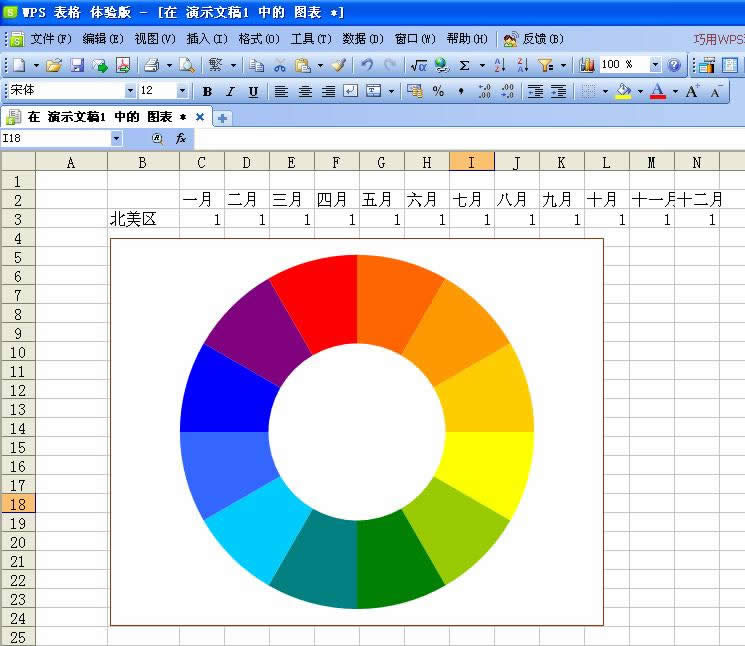Click the Insert Function fx icon
The image size is (745, 646).
[x=181, y=138]
